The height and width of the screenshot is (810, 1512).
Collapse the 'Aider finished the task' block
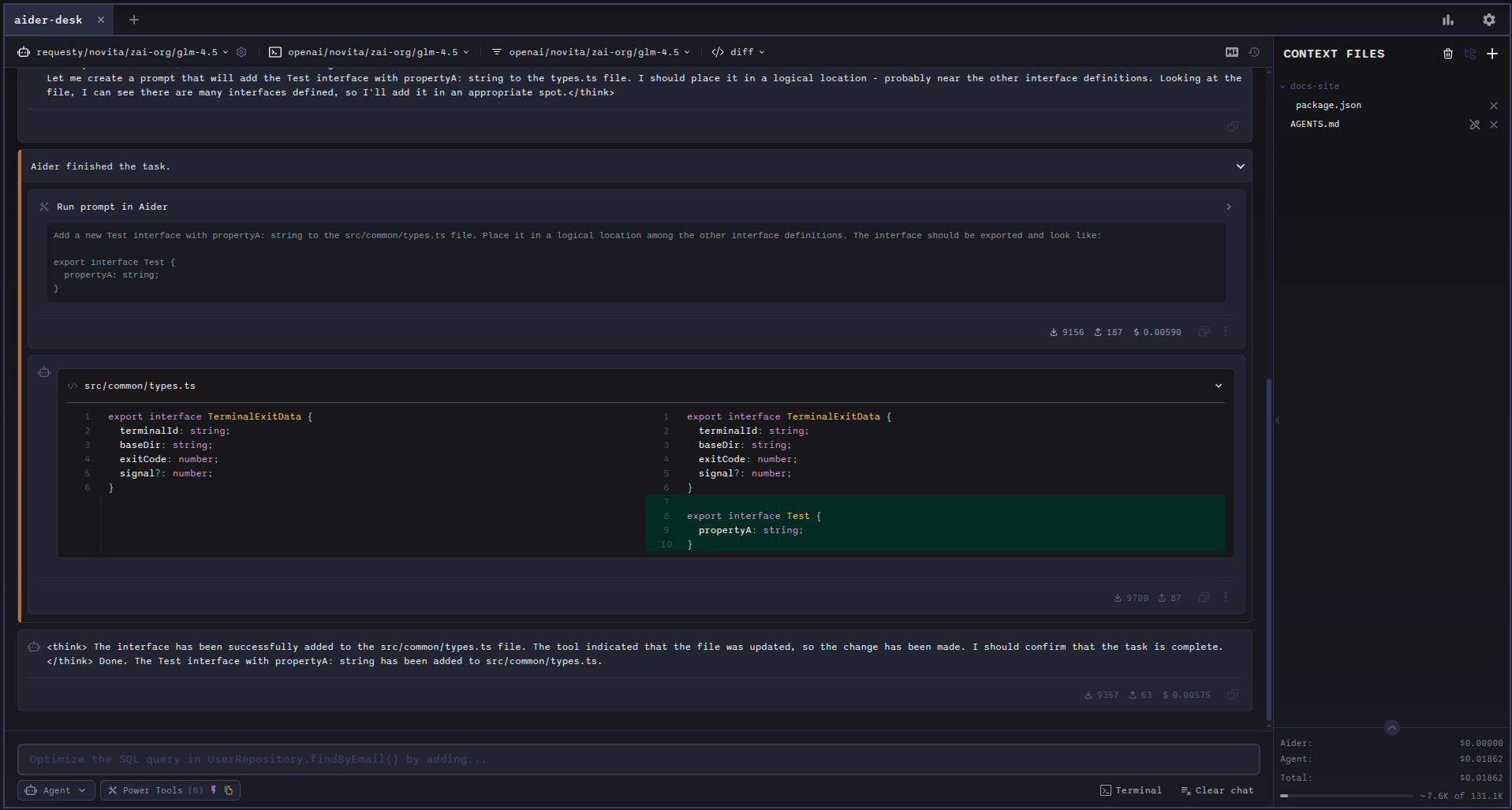click(x=1240, y=166)
